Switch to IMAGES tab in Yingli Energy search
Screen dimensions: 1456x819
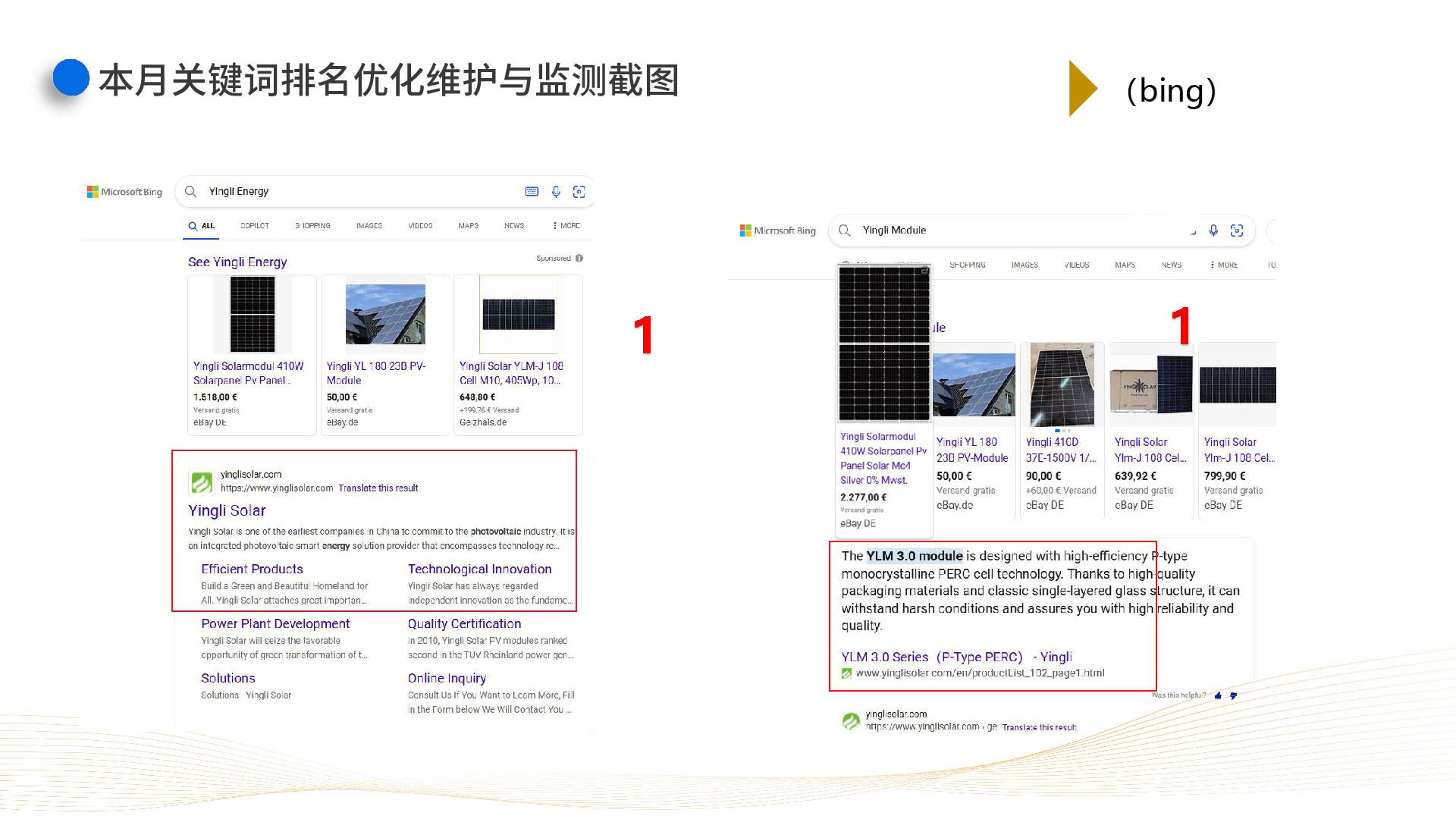pyautogui.click(x=369, y=226)
